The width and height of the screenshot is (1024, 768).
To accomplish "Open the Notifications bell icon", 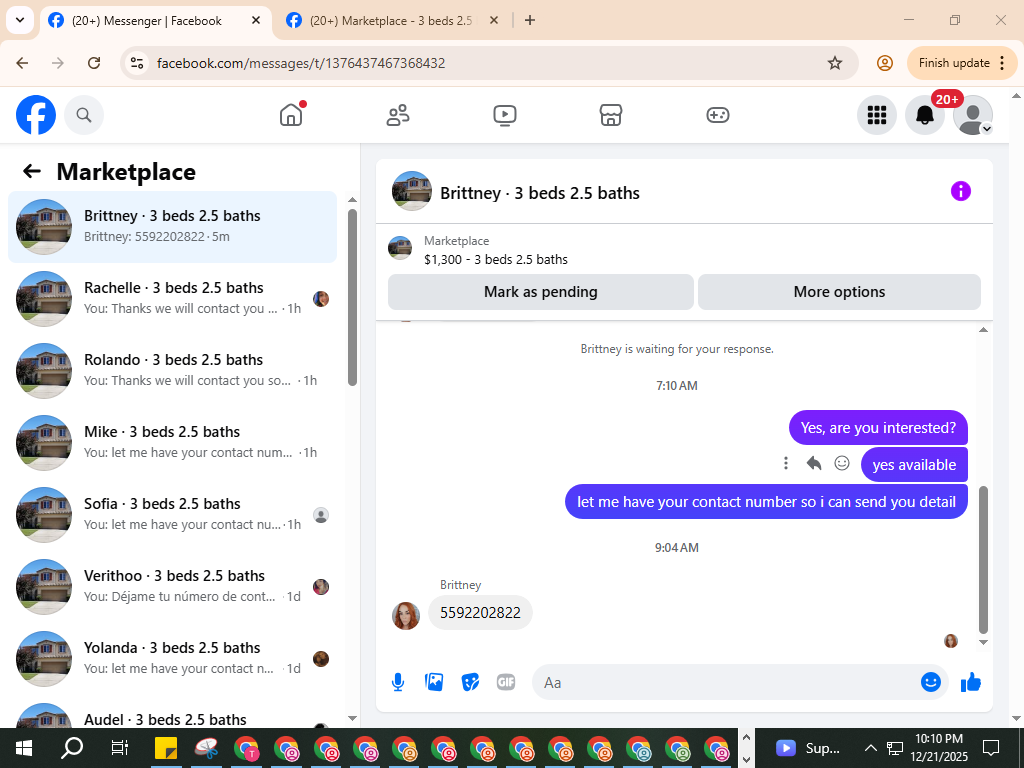I will (925, 115).
